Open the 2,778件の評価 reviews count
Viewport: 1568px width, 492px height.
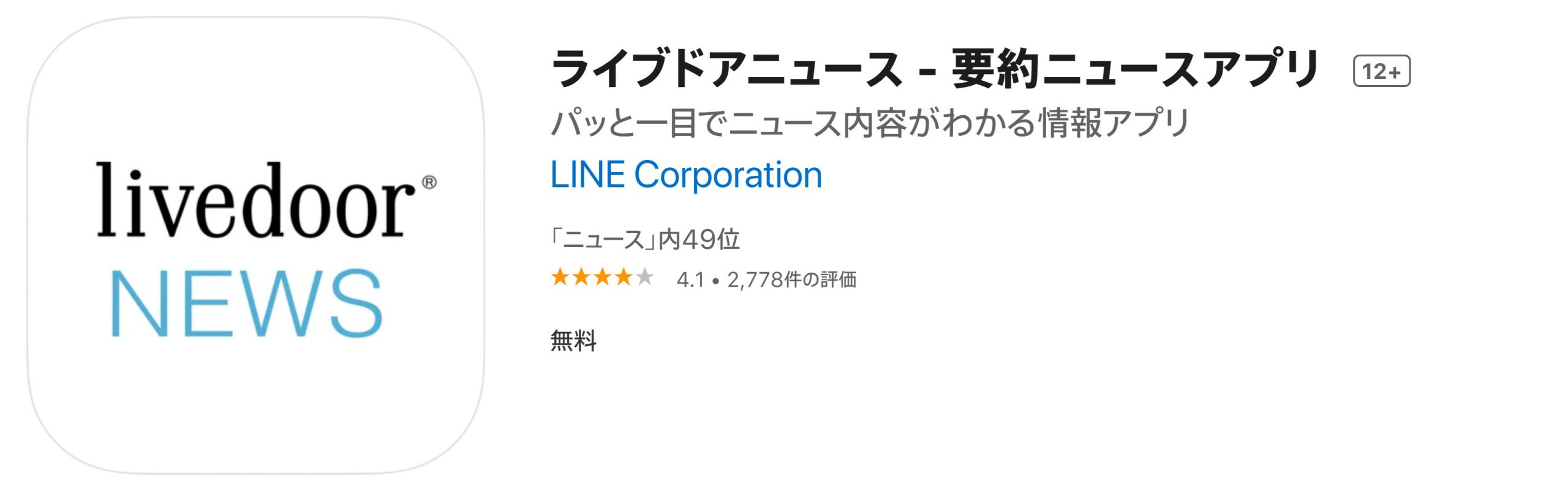click(x=791, y=280)
